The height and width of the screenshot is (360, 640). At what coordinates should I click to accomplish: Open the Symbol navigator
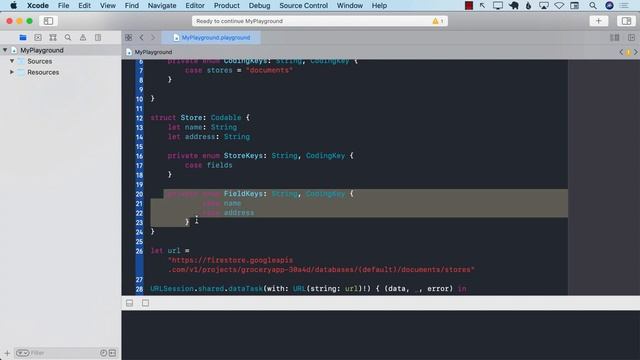click(x=53, y=38)
